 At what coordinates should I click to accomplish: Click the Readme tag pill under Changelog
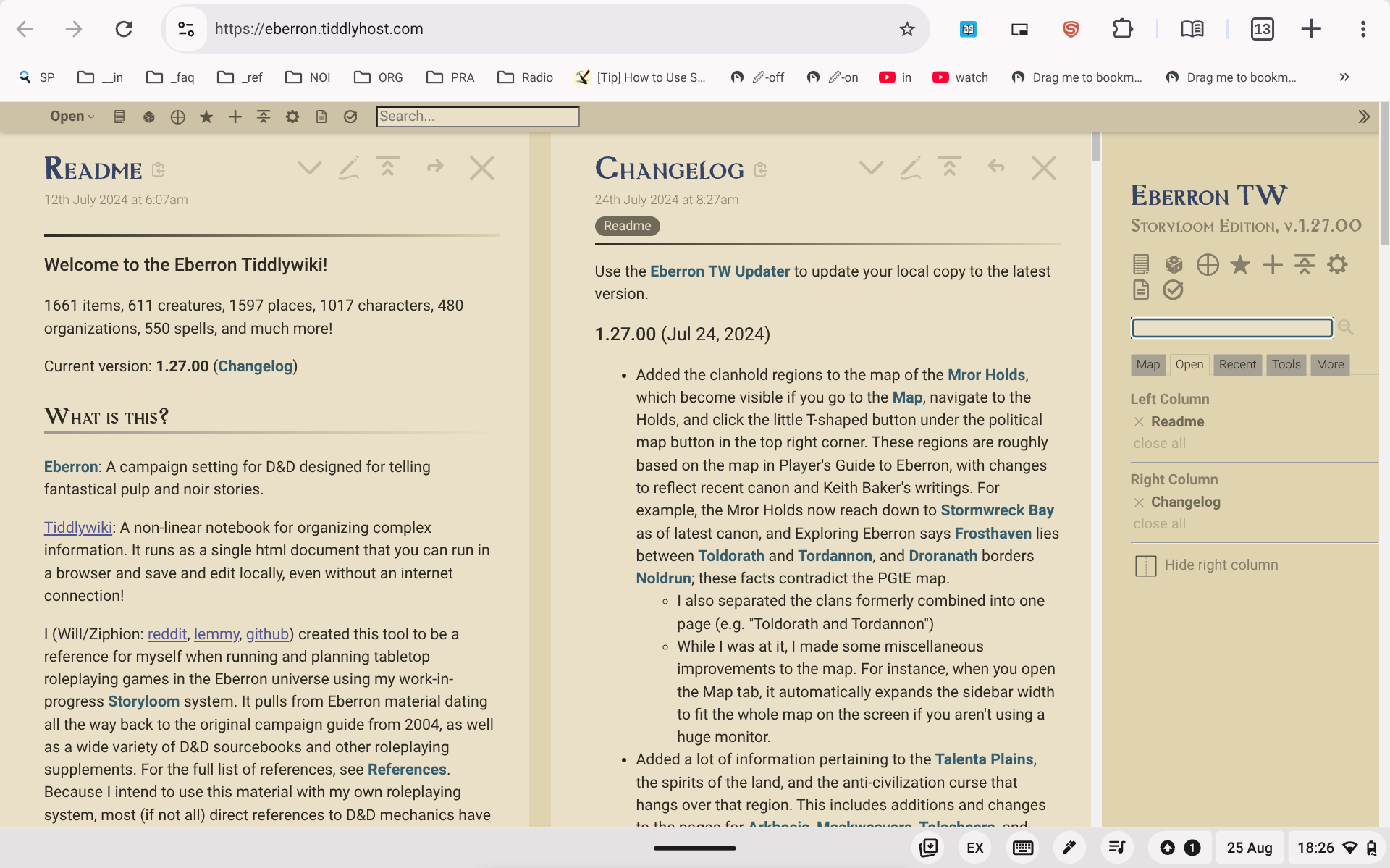tap(627, 226)
